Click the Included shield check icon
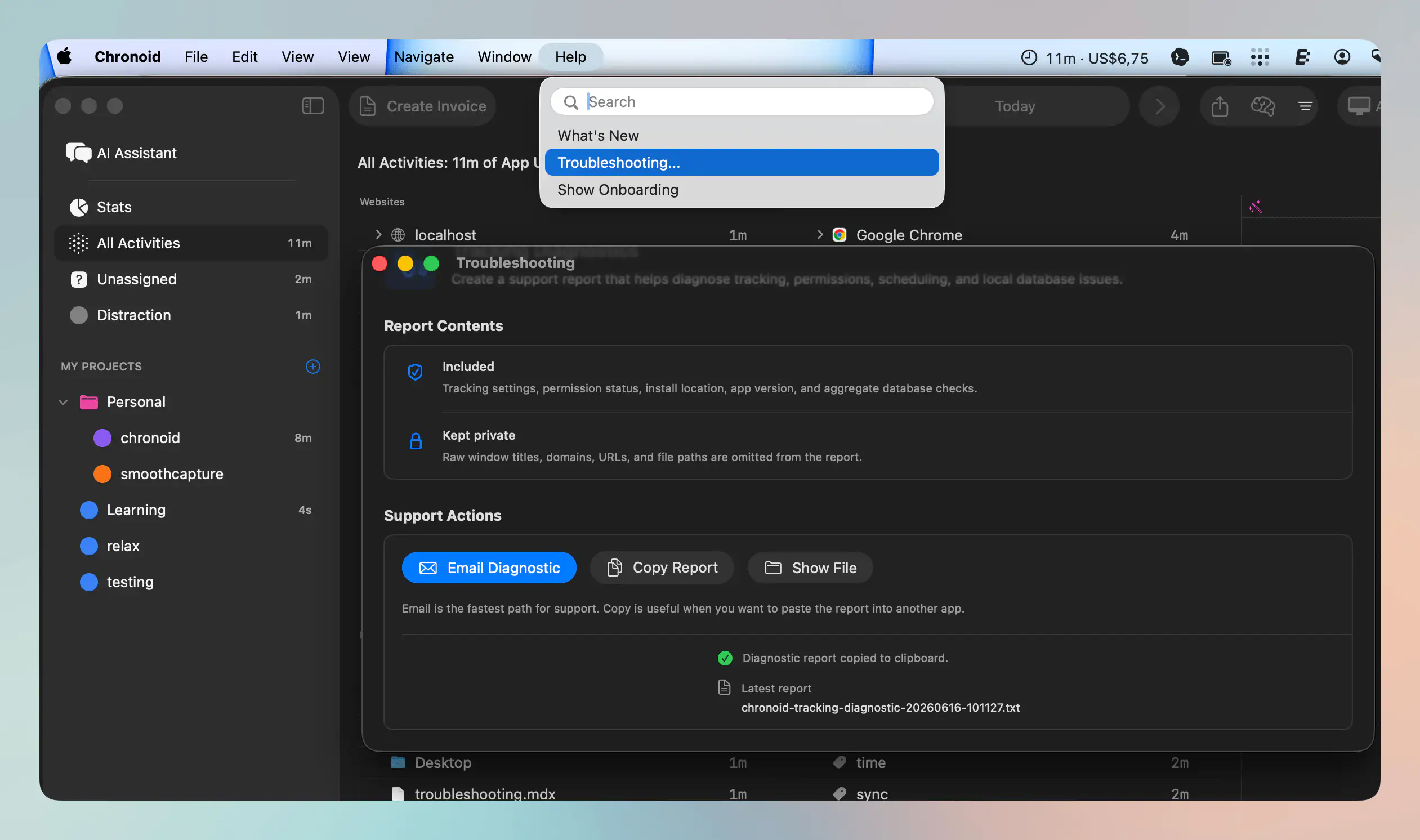The height and width of the screenshot is (840, 1420). 416,372
